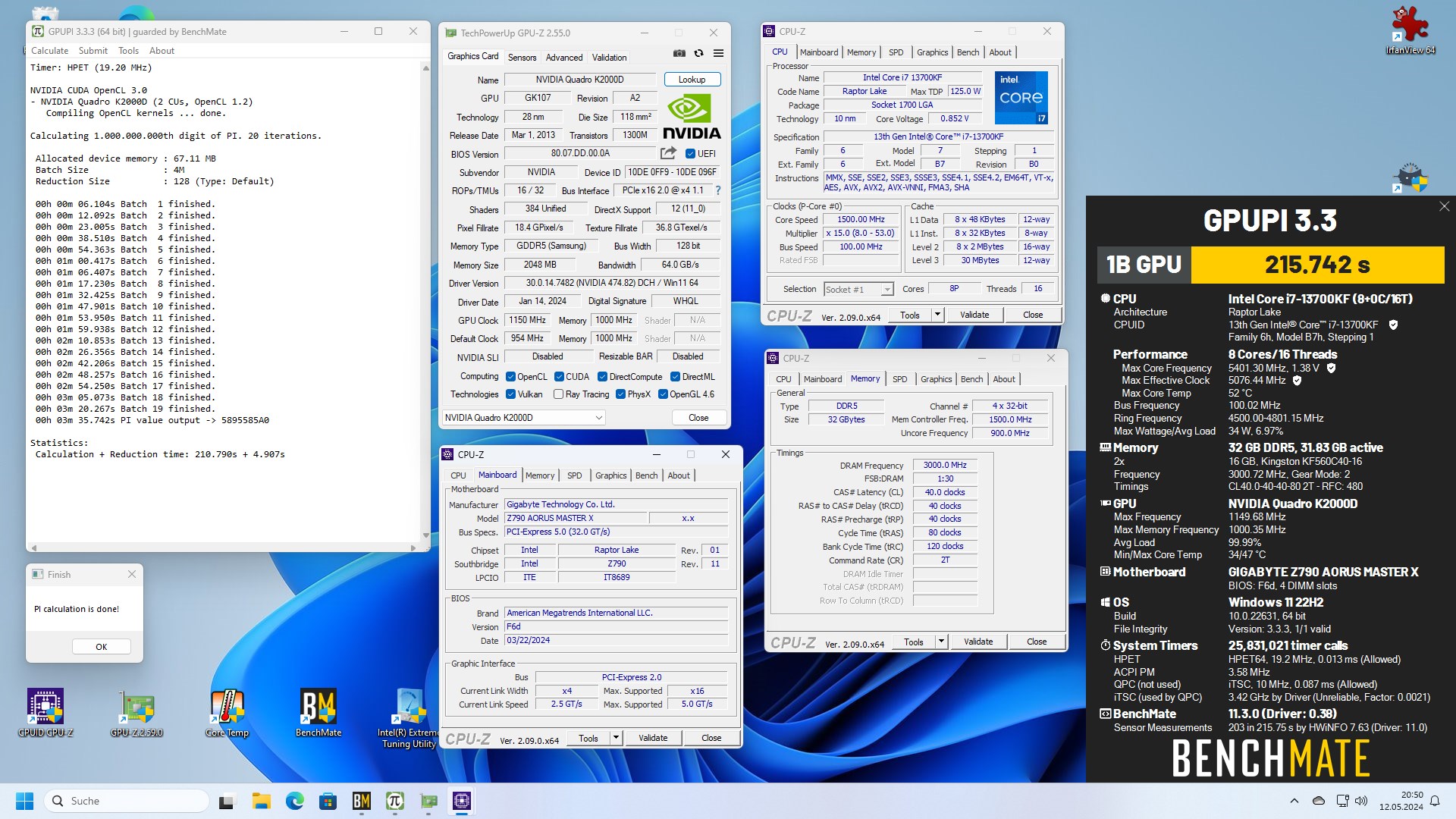Toggle the DirectCompute checkbox
Viewport: 1456px width, 819px height.
click(602, 377)
